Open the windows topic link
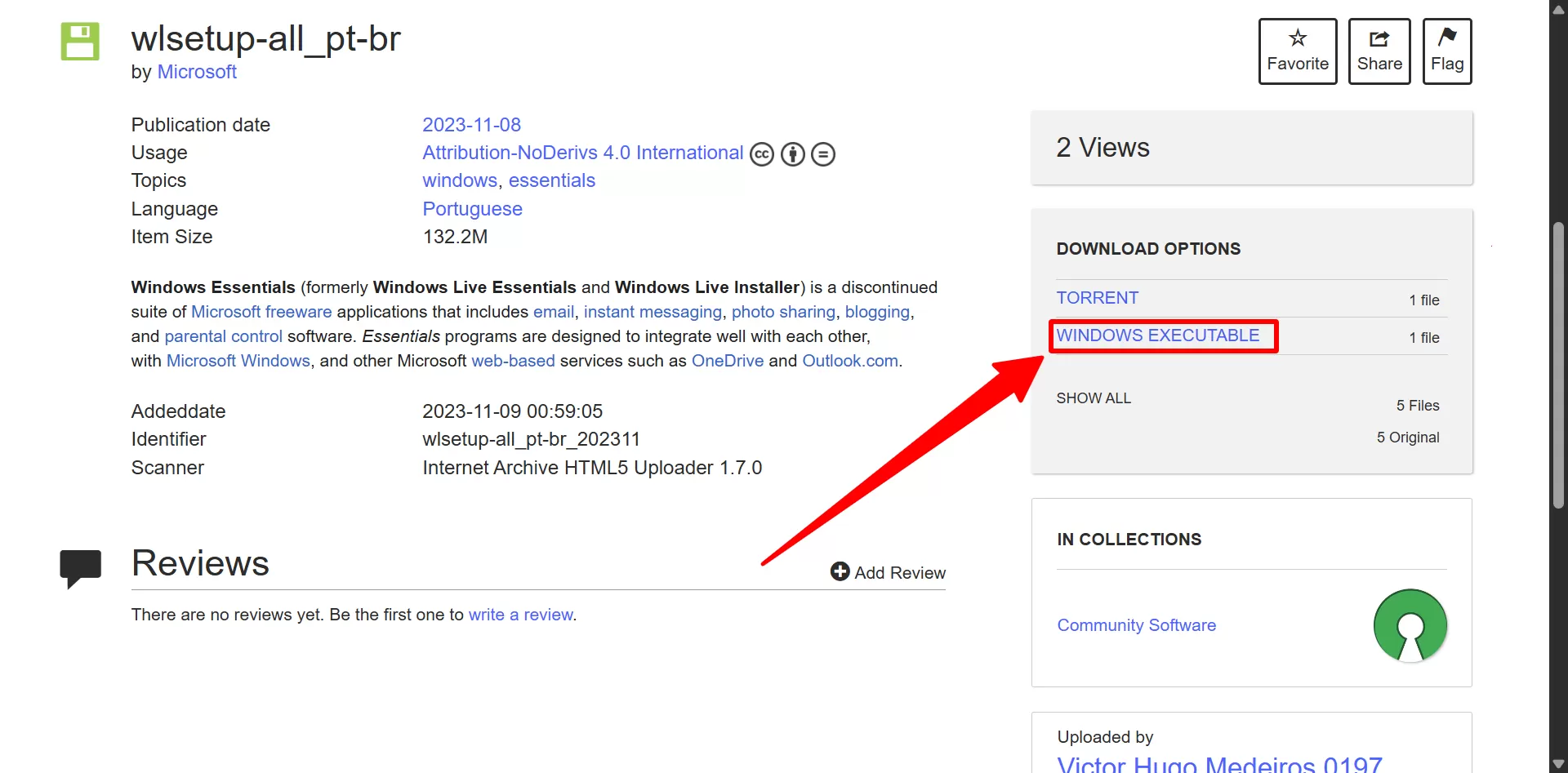This screenshot has height=773, width=1568. pos(460,180)
